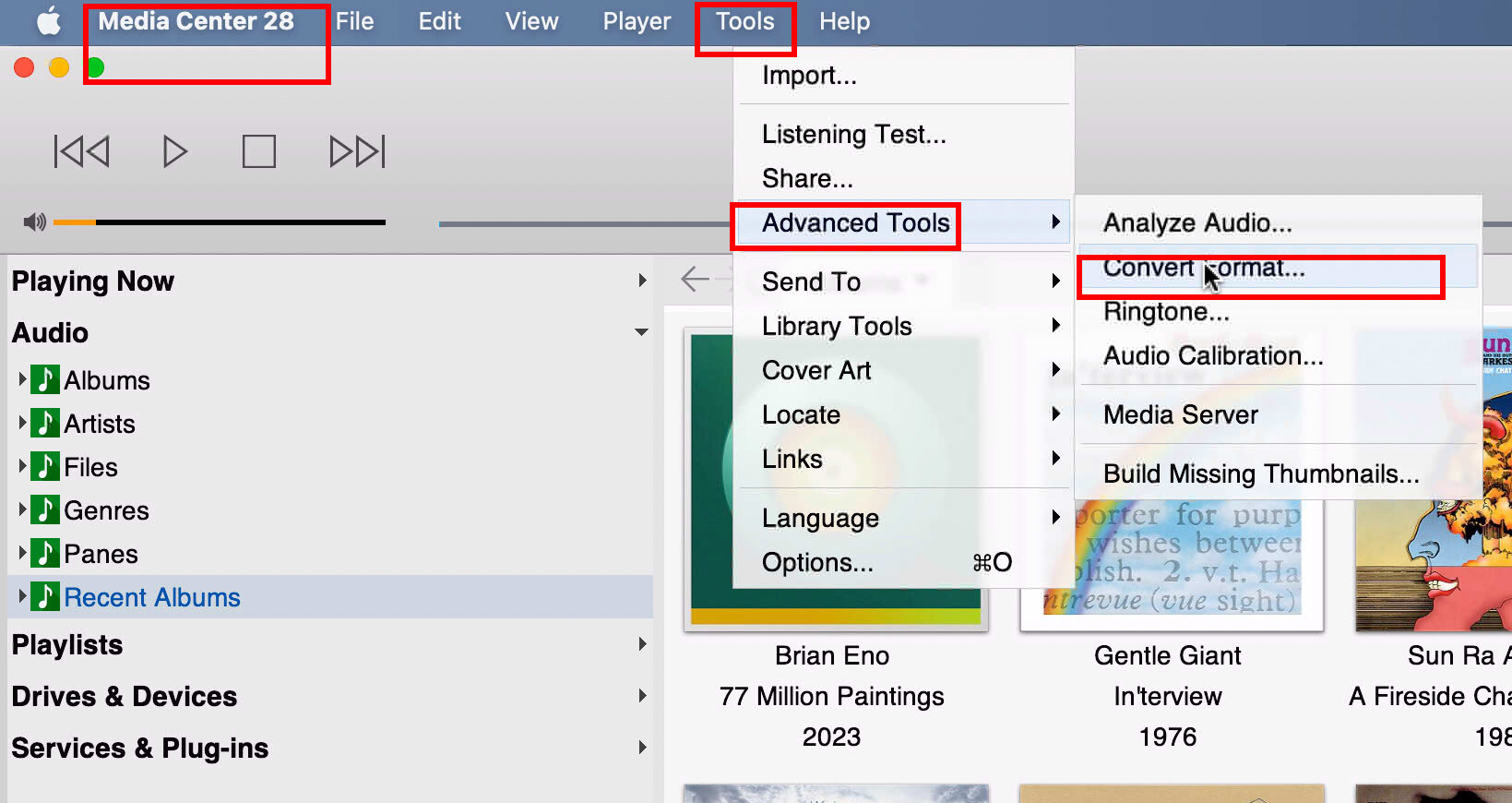The width and height of the screenshot is (1512, 803).
Task: Skip to previous track
Action: pos(82,151)
